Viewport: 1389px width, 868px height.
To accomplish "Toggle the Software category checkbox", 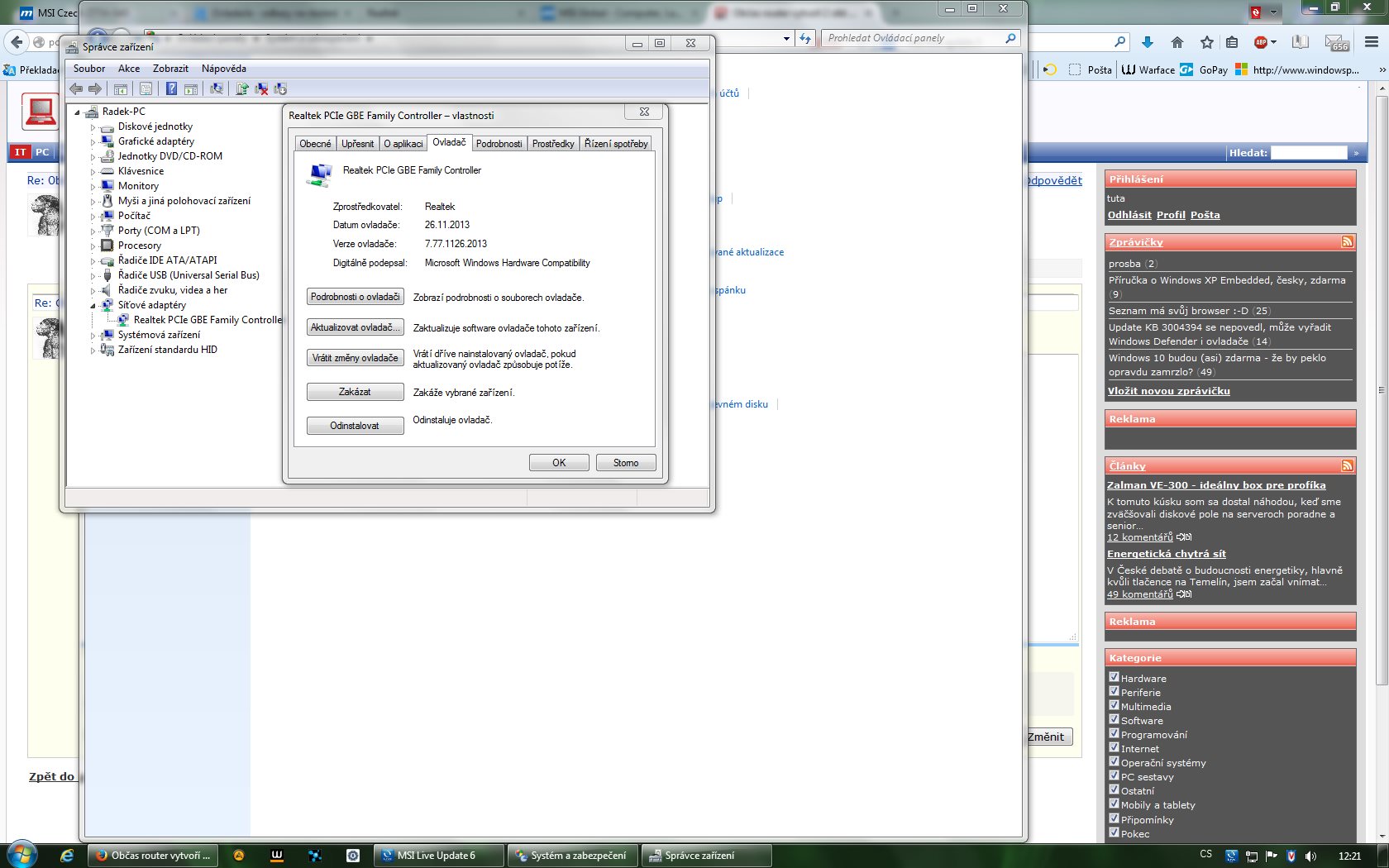I will pyautogui.click(x=1114, y=719).
